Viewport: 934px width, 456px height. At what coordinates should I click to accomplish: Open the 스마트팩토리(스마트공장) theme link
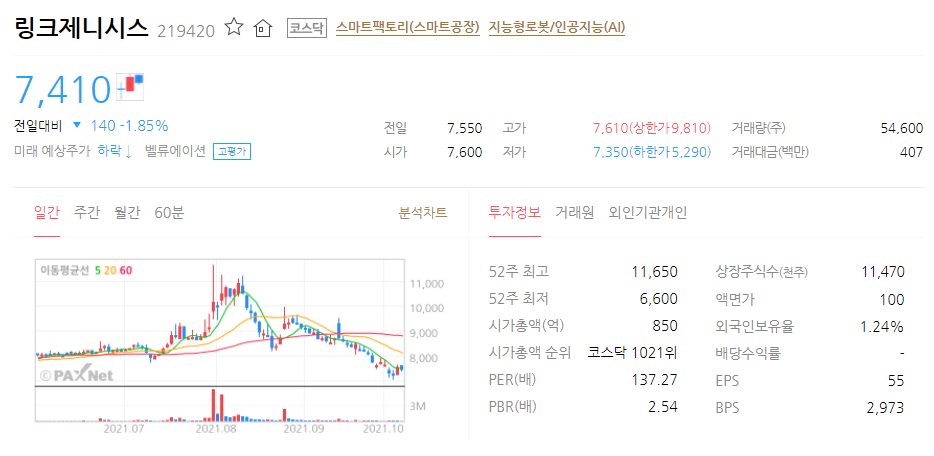(407, 27)
